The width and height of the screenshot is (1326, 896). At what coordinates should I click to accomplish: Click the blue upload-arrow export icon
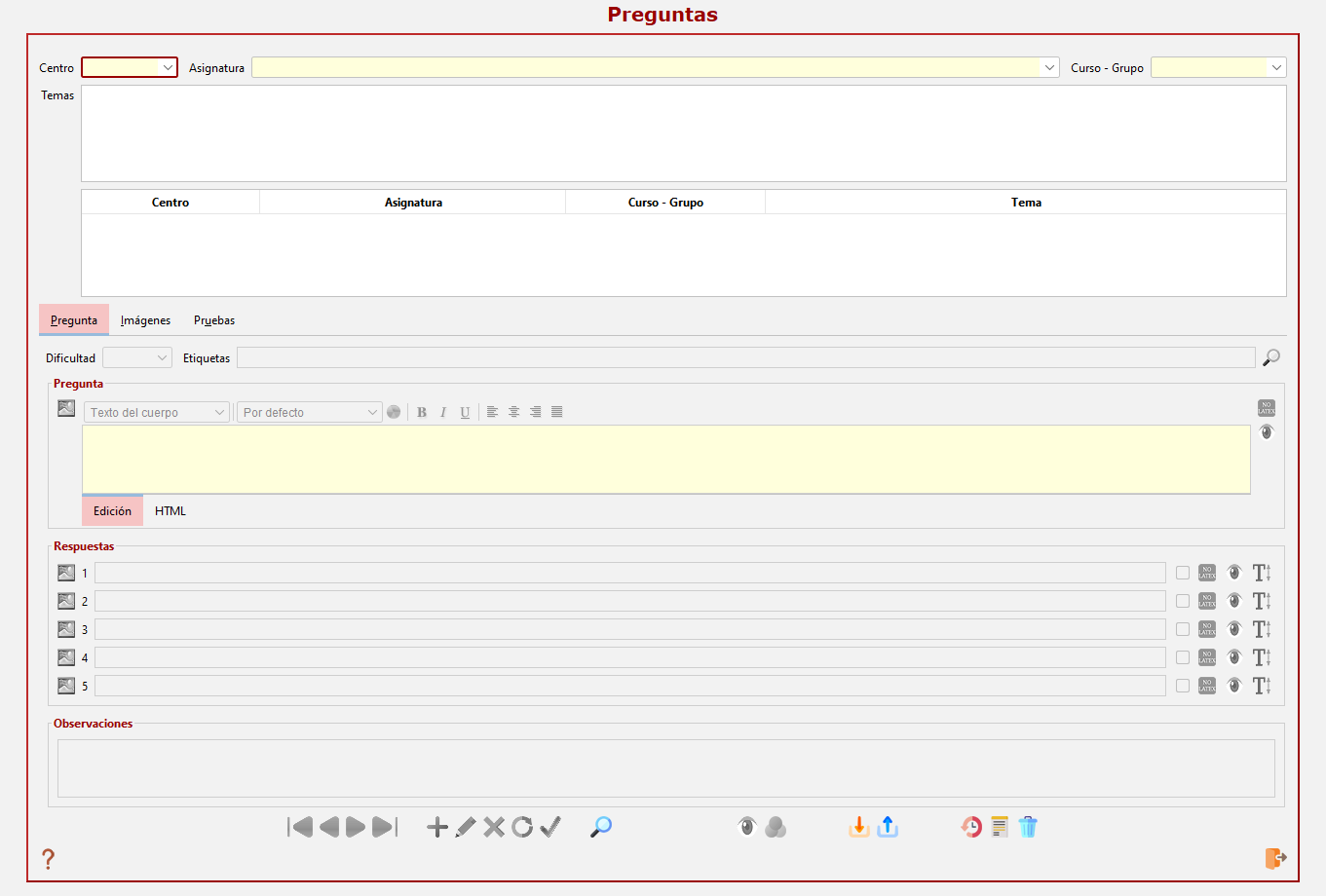(x=888, y=827)
